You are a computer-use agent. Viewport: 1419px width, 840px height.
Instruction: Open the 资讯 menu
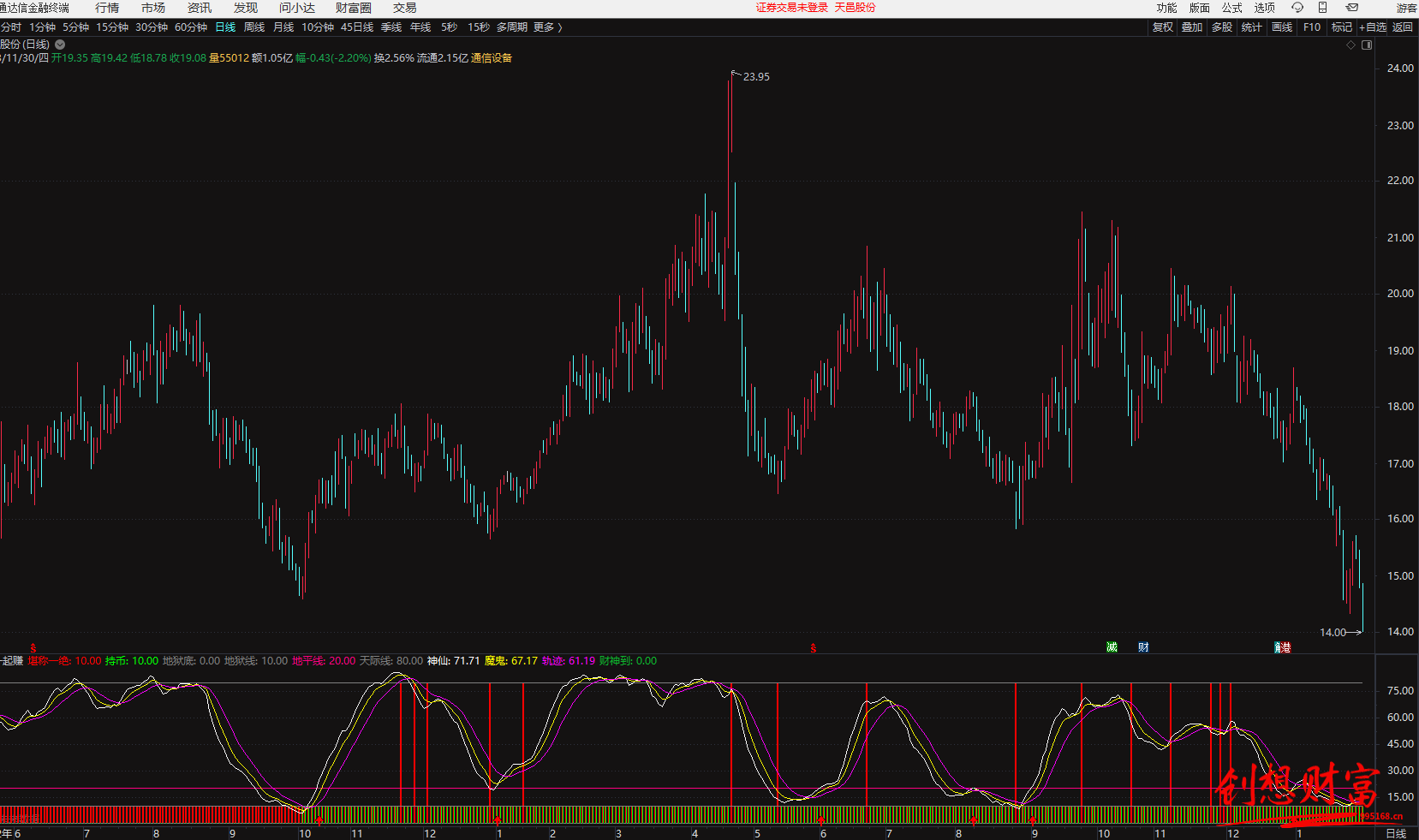(x=200, y=8)
